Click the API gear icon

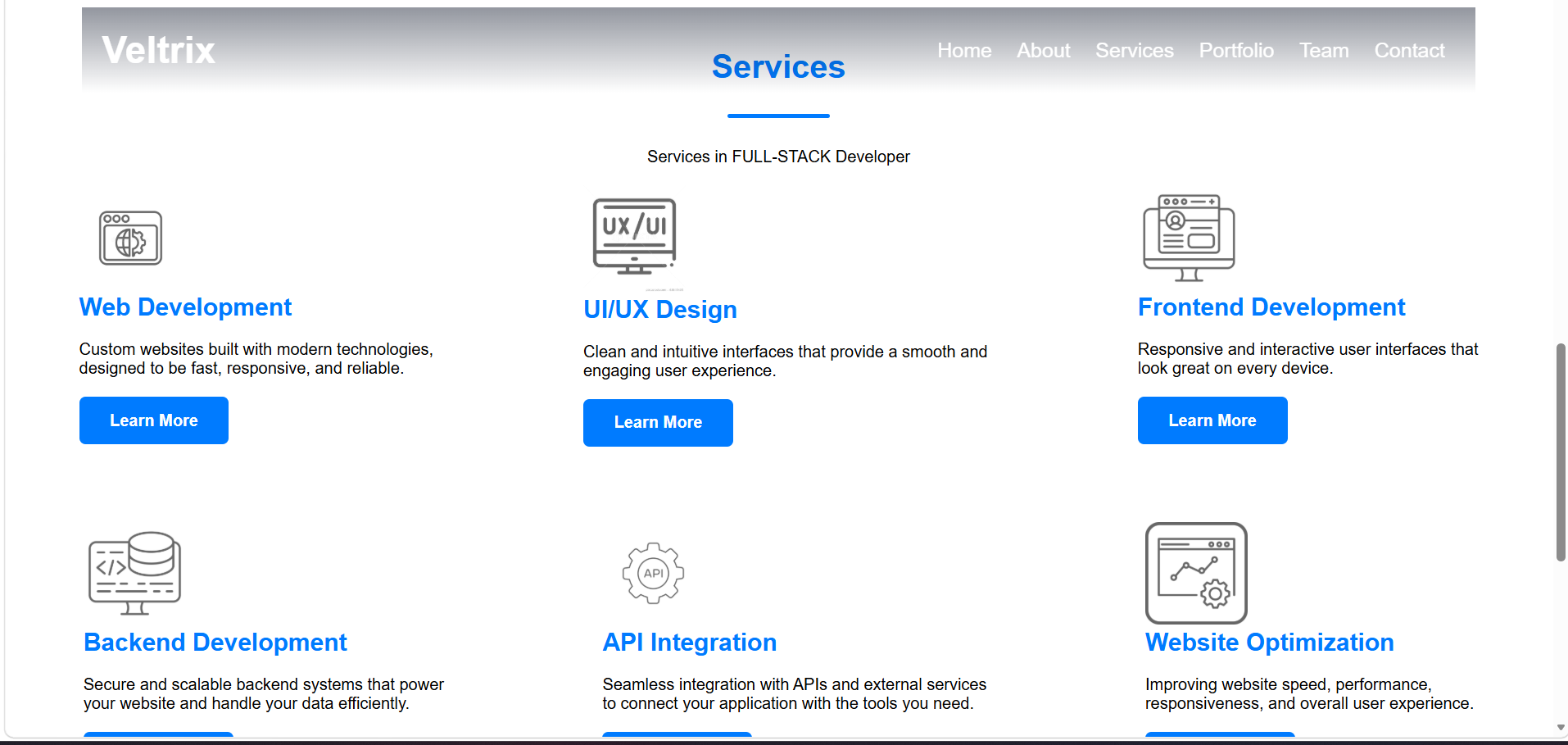pos(653,573)
